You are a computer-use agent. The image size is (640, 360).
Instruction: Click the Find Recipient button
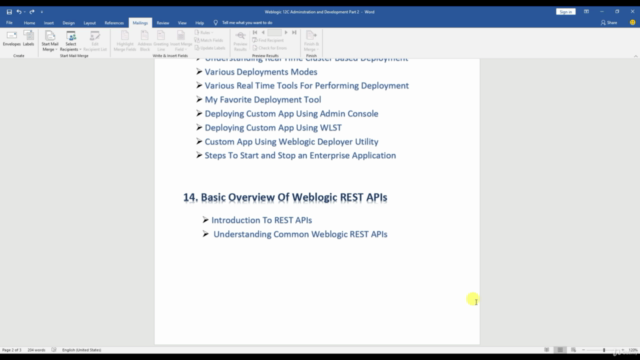[x=268, y=40]
